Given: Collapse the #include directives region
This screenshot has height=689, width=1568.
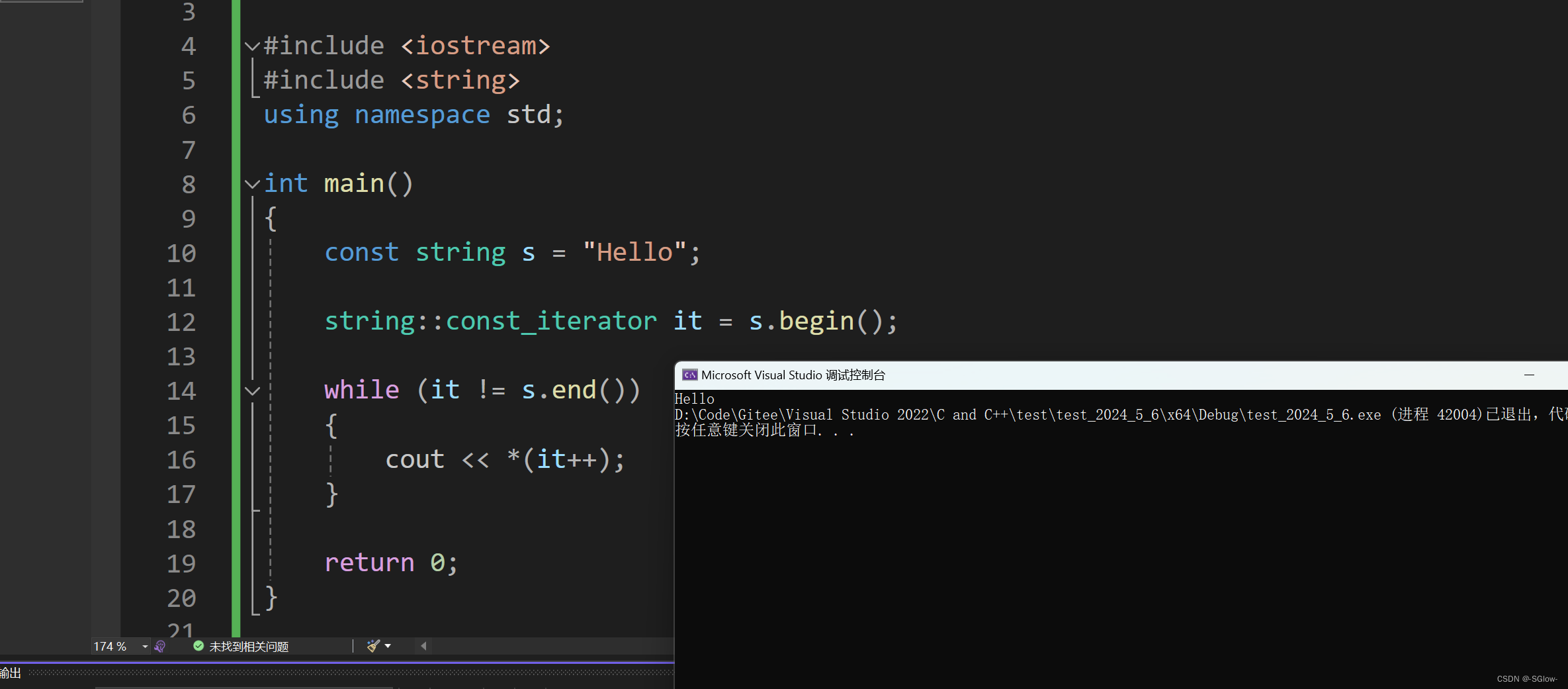Looking at the screenshot, I should coord(252,45).
